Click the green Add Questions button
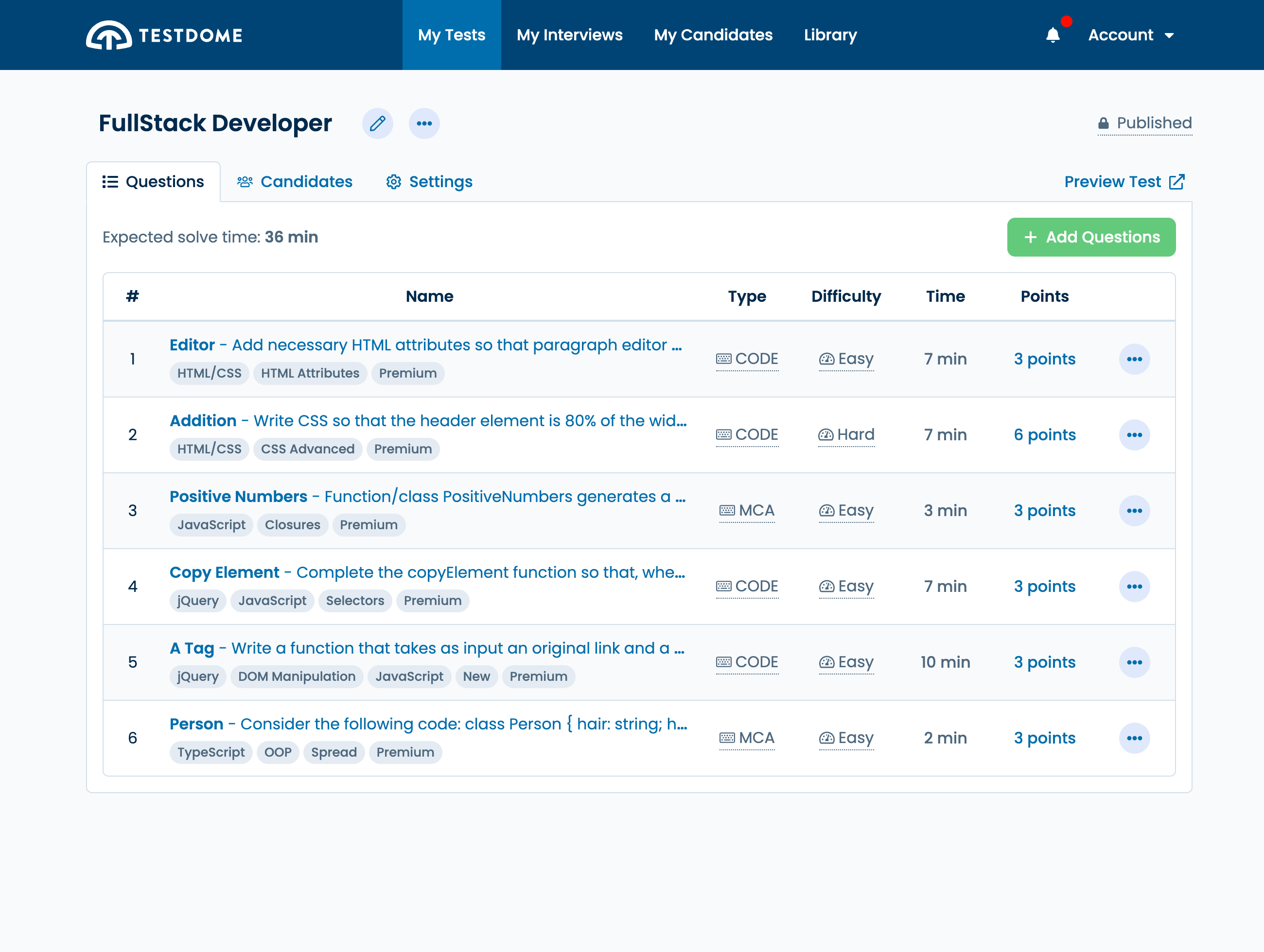This screenshot has height=952, width=1264. (x=1091, y=237)
